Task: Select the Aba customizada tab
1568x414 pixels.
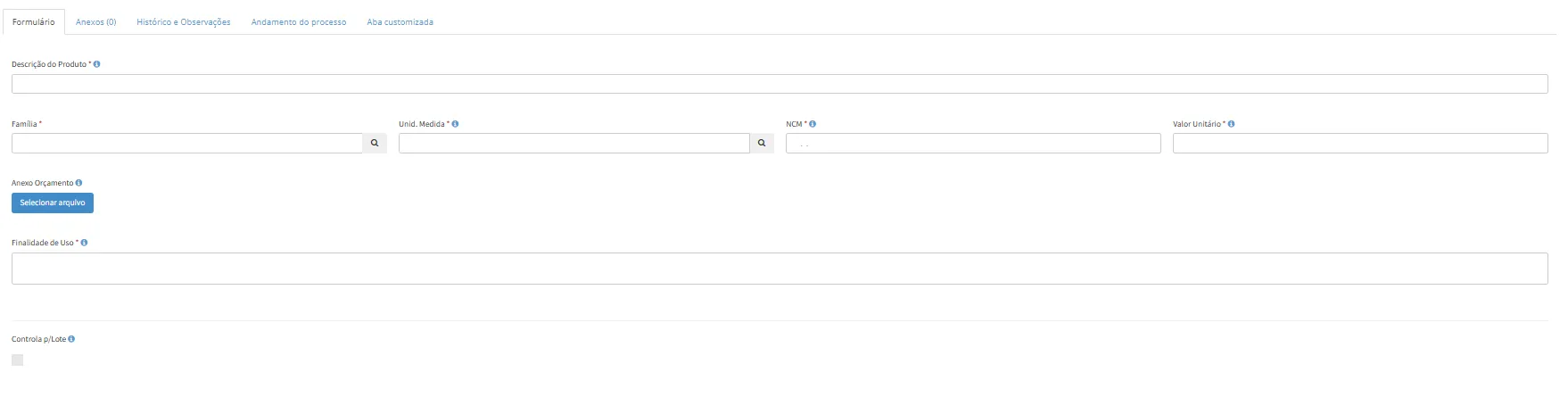Action: click(x=400, y=22)
